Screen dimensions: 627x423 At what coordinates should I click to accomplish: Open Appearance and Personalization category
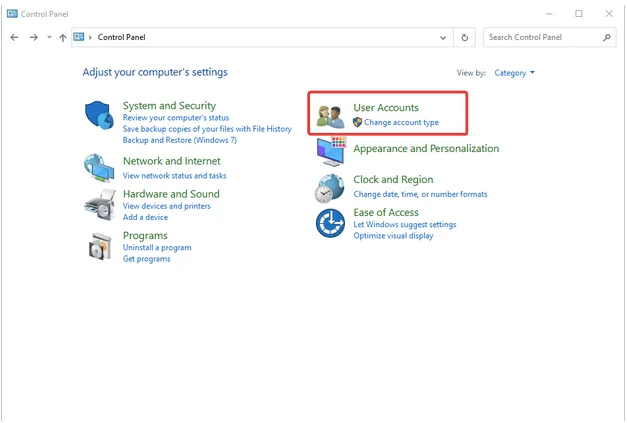426,148
